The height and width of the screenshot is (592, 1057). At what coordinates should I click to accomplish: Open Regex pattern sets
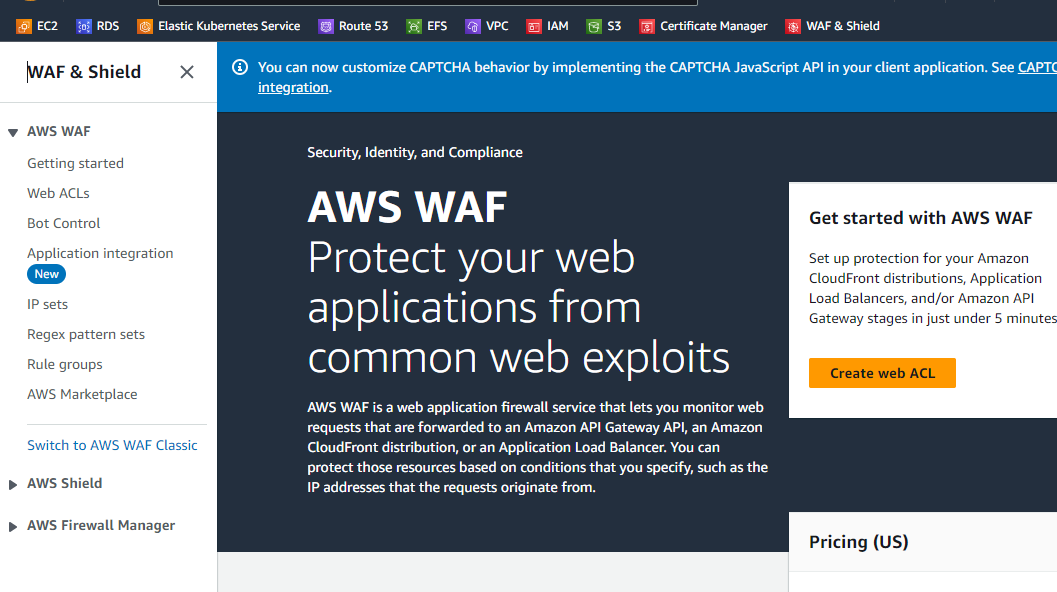(x=86, y=334)
